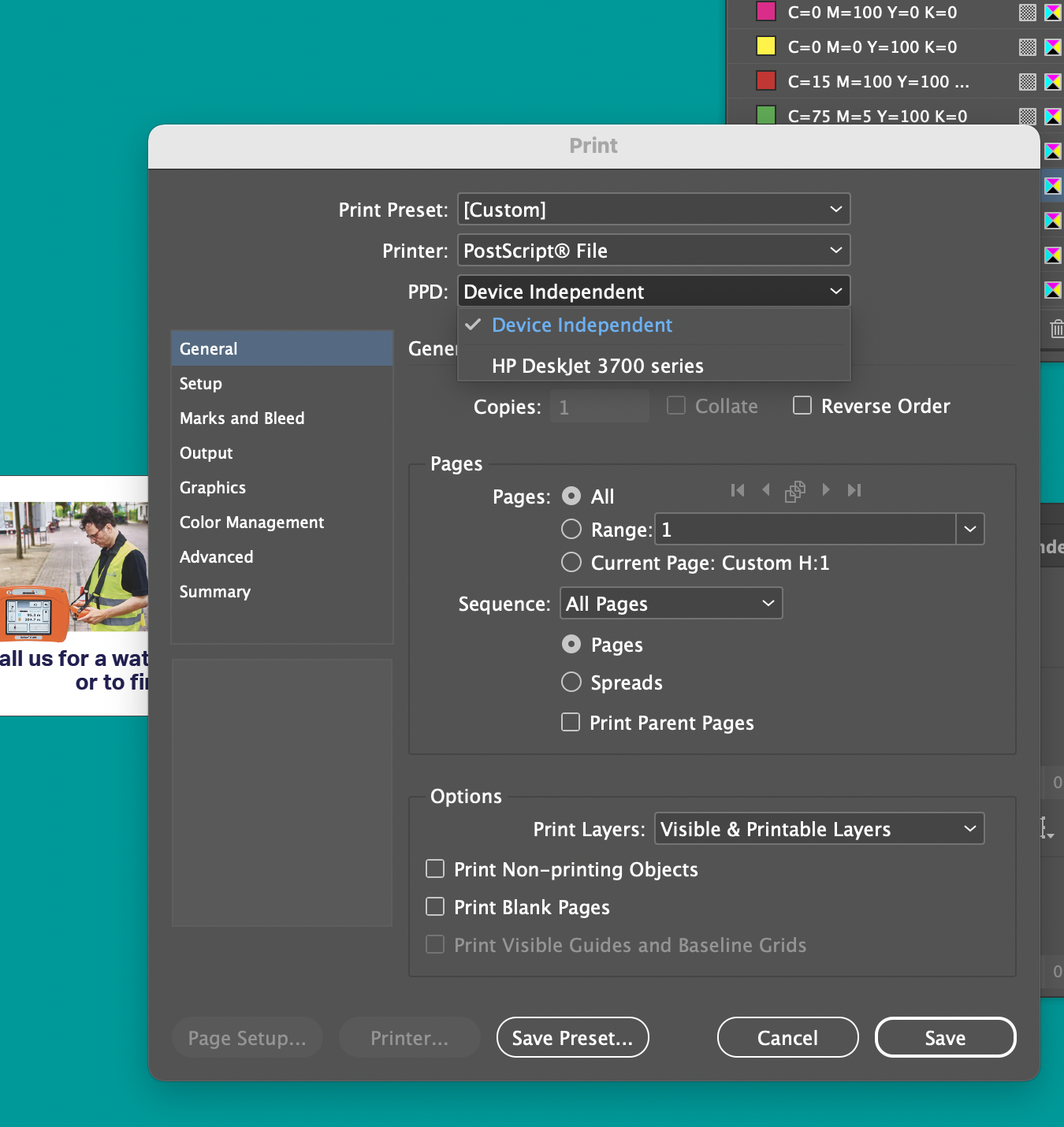Open the Sequence dropdown showing All Pages

(x=670, y=603)
